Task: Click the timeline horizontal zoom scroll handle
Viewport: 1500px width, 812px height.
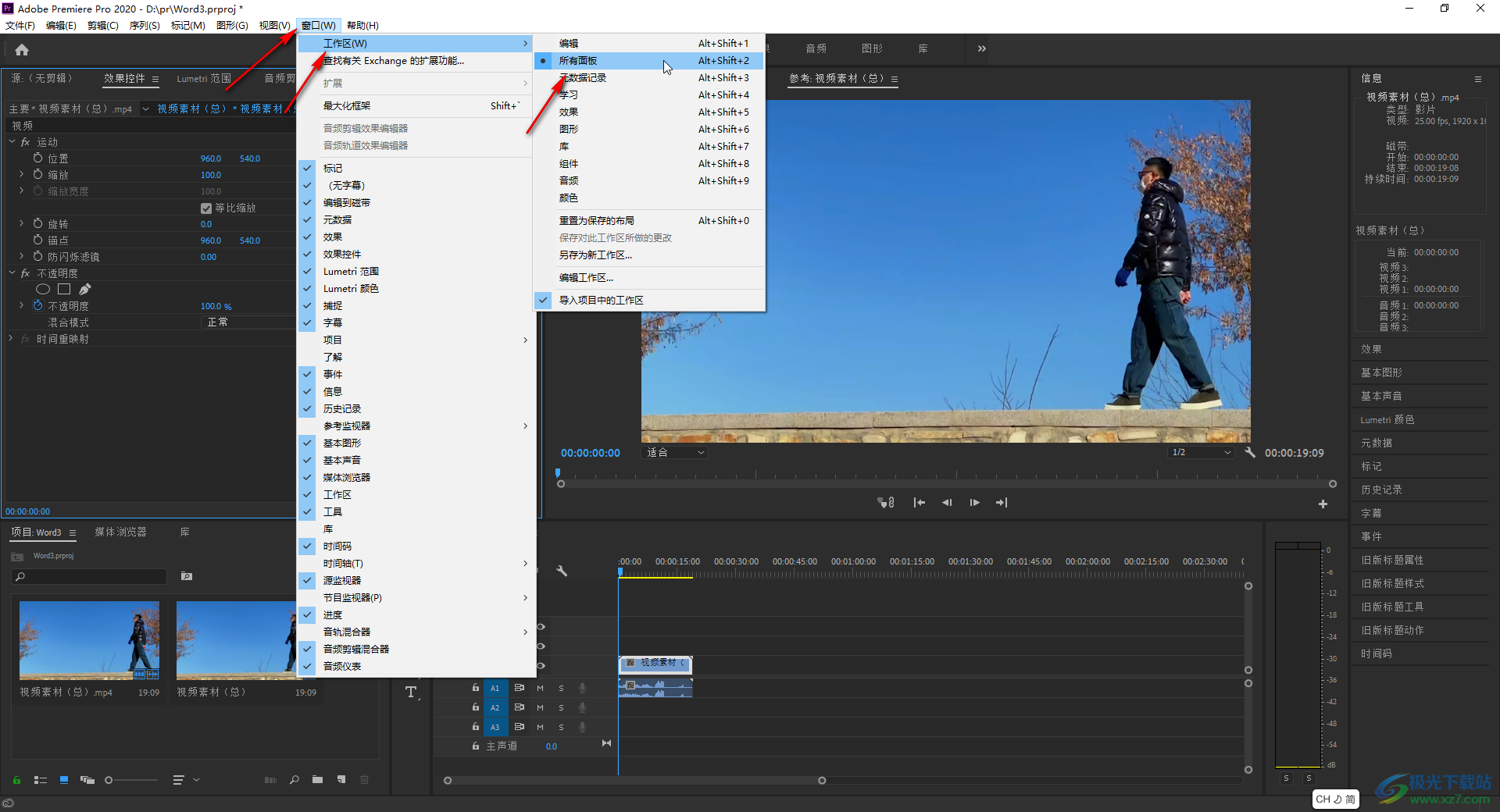Action: pos(822,781)
